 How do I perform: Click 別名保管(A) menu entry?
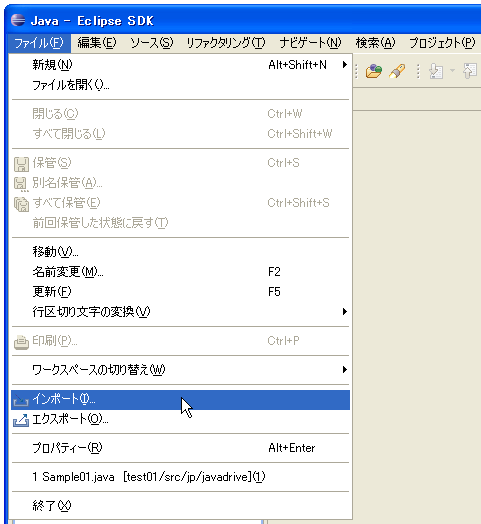[181, 183]
